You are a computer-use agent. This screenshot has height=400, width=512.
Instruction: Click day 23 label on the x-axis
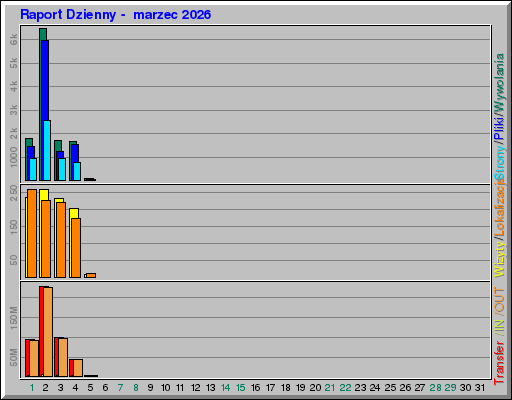point(360,388)
